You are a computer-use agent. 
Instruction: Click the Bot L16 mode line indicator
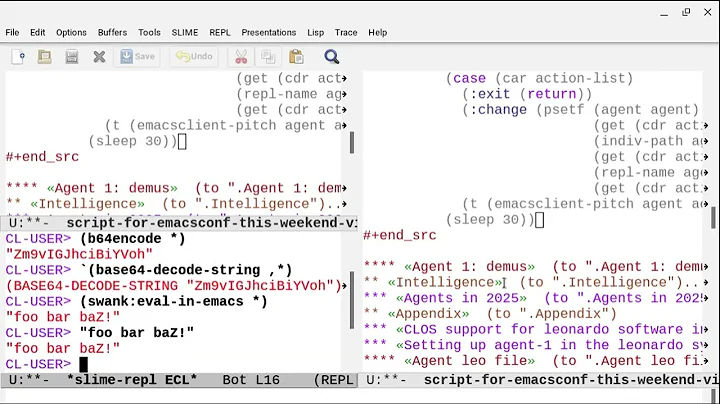point(251,380)
